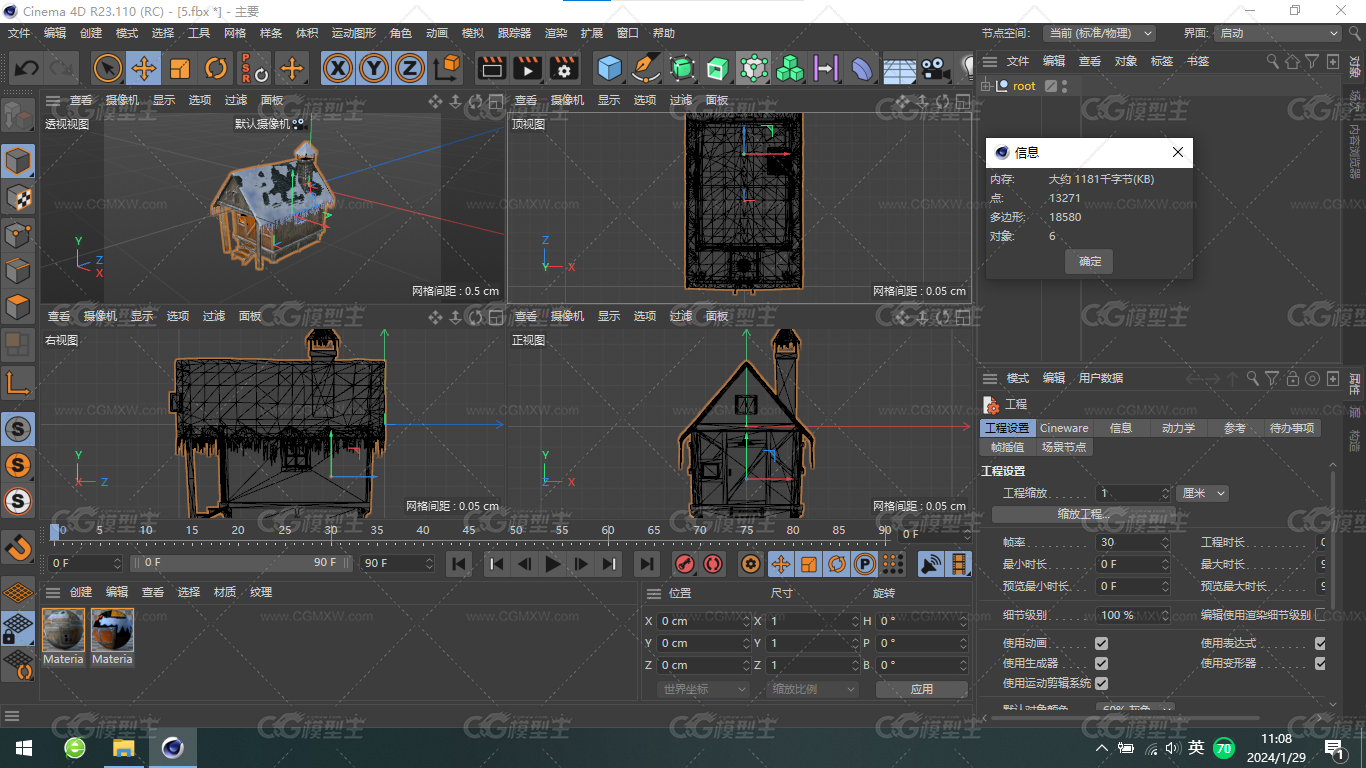The image size is (1366, 768).
Task: Click the PSR reset icon
Action: (x=254, y=68)
